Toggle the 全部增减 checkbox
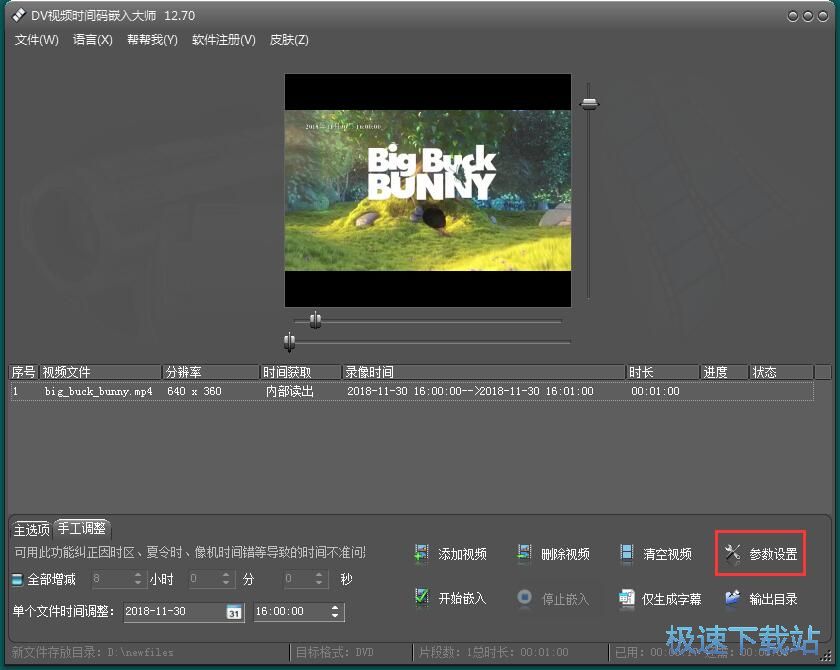Screen dimensions: 840x670 click(x=17, y=579)
